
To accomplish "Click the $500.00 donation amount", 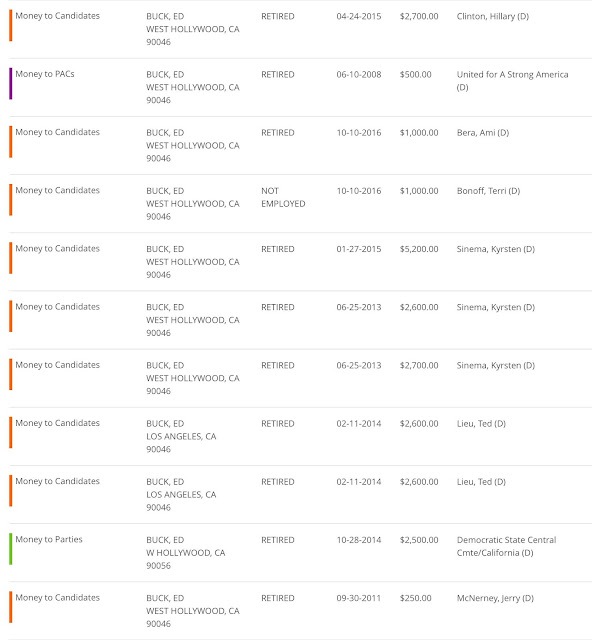I will coord(416,75).
